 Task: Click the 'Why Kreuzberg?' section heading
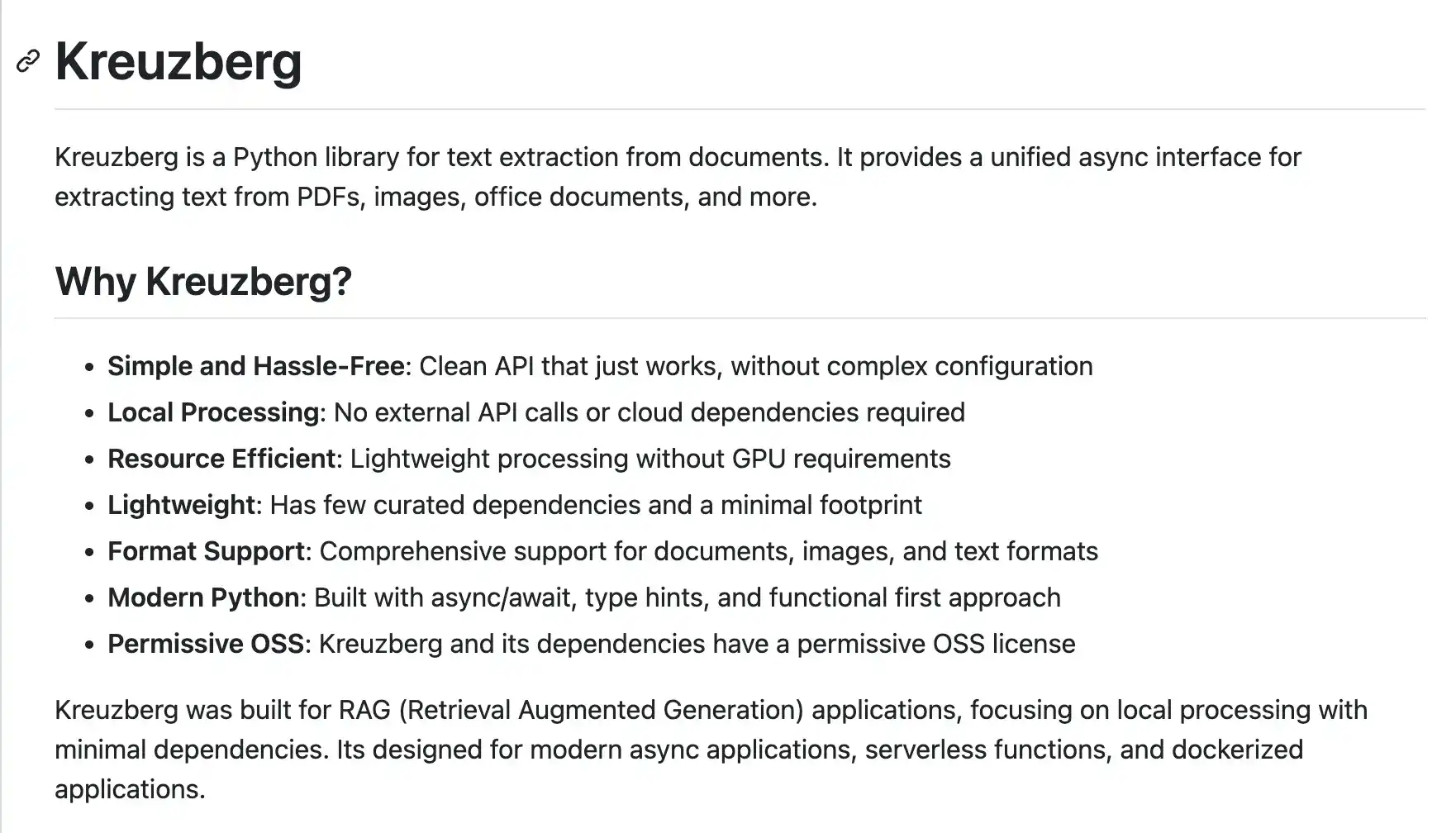[203, 281]
